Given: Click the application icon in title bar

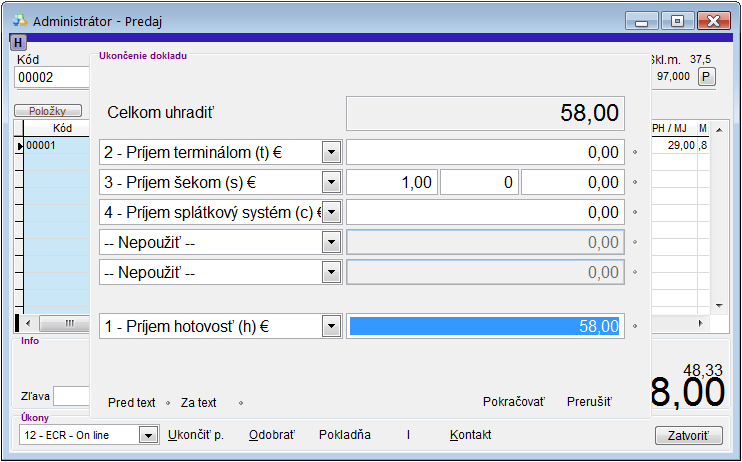Looking at the screenshot, I should tap(19, 20).
